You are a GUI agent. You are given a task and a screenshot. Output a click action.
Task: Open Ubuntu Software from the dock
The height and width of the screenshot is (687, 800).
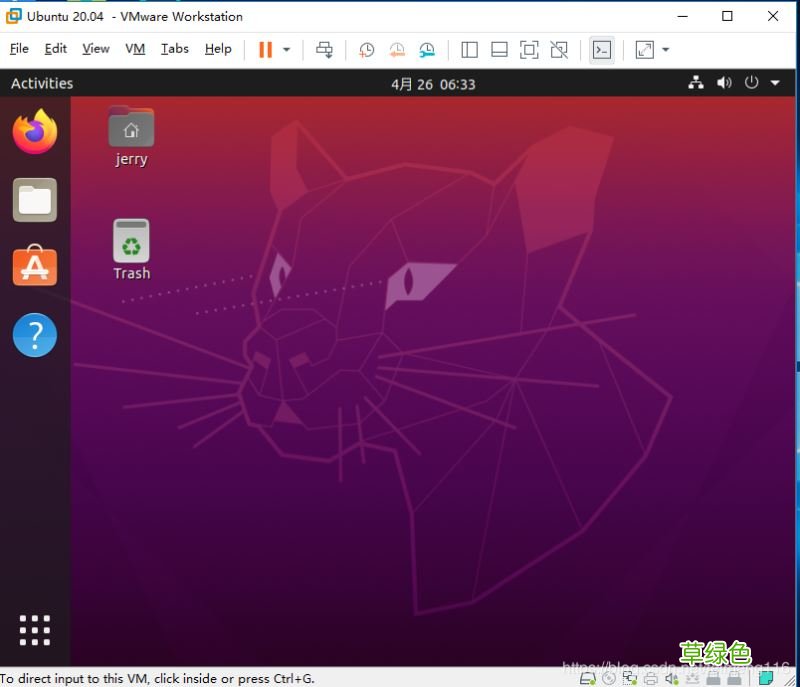point(35,265)
